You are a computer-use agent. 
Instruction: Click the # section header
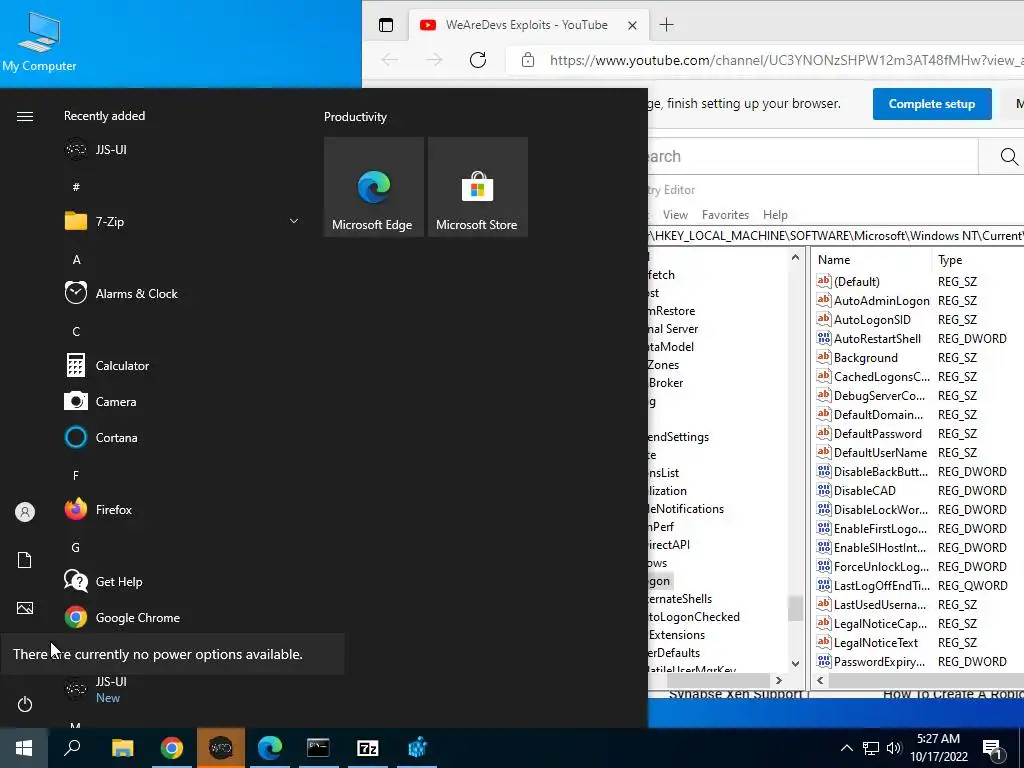pyautogui.click(x=76, y=187)
